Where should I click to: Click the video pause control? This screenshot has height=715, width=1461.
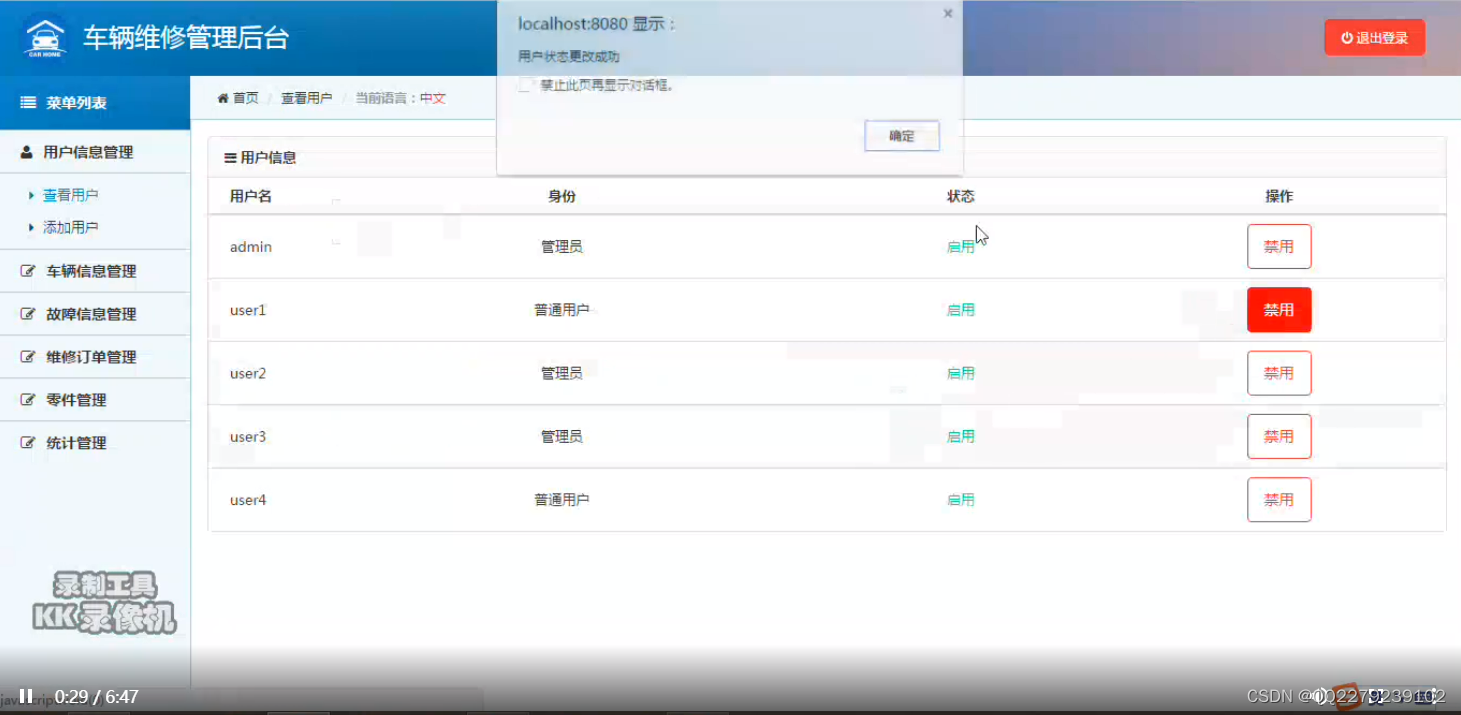[x=26, y=695]
